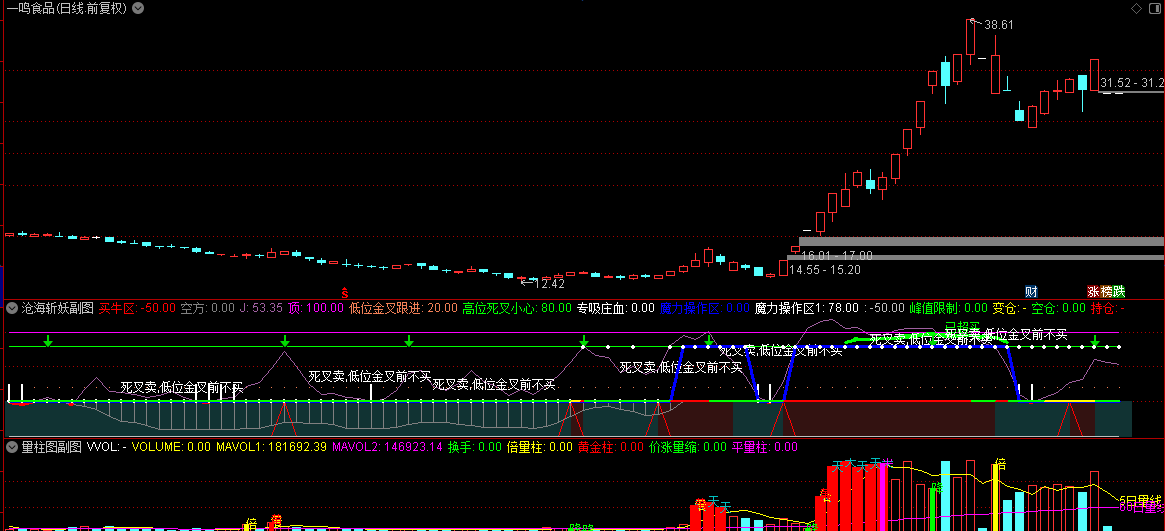Click the 高位死叉小心: 80.00 value
This screenshot has height=531, width=1165.
517,307
